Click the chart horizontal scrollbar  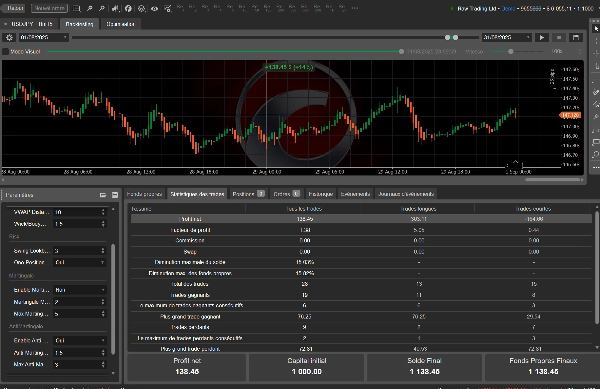(553, 179)
